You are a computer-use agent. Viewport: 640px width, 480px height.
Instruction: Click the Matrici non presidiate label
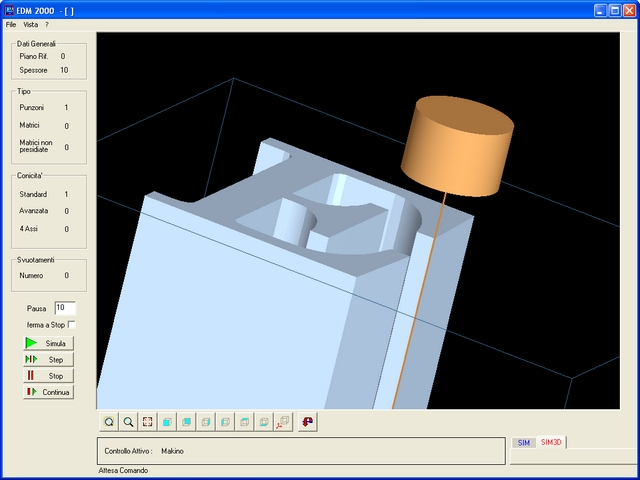(x=36, y=146)
